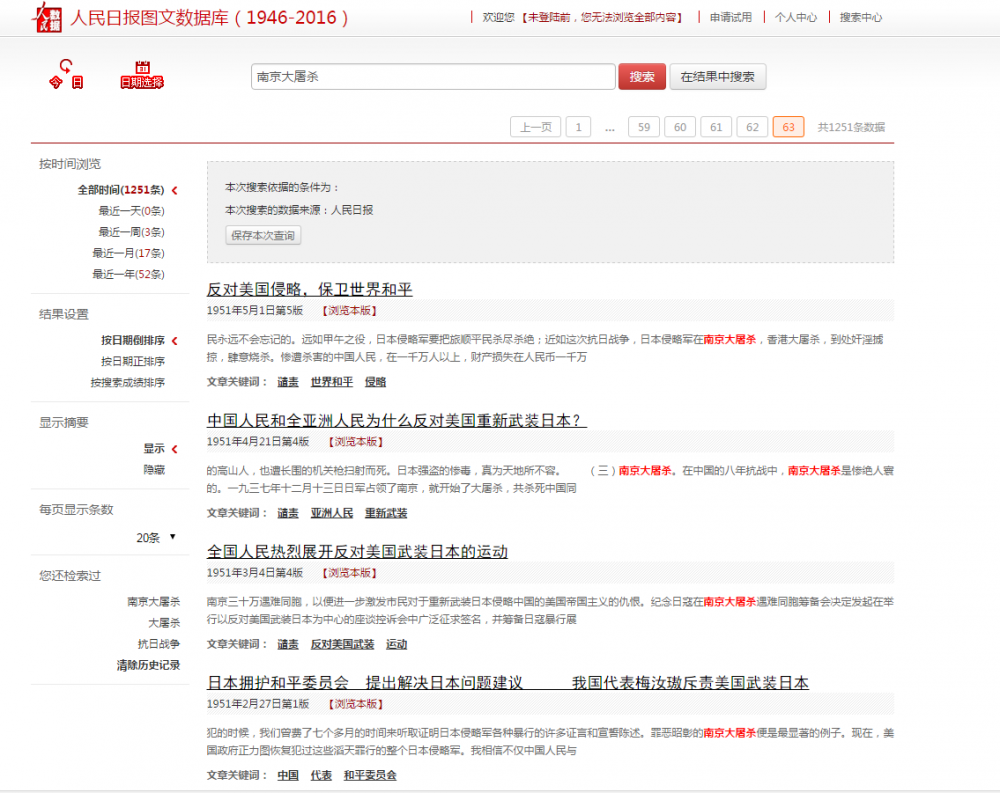
Task: Click 申请试用 link in header
Action: [730, 17]
